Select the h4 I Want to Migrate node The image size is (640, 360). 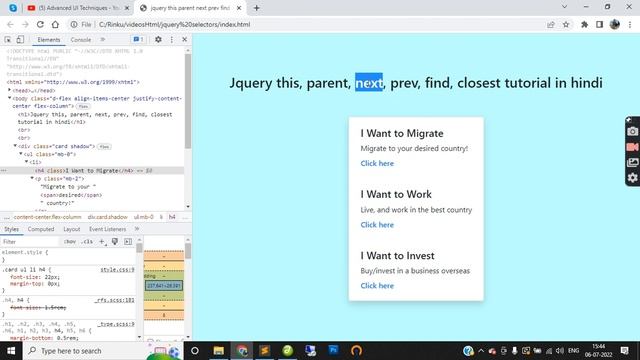click(84, 171)
